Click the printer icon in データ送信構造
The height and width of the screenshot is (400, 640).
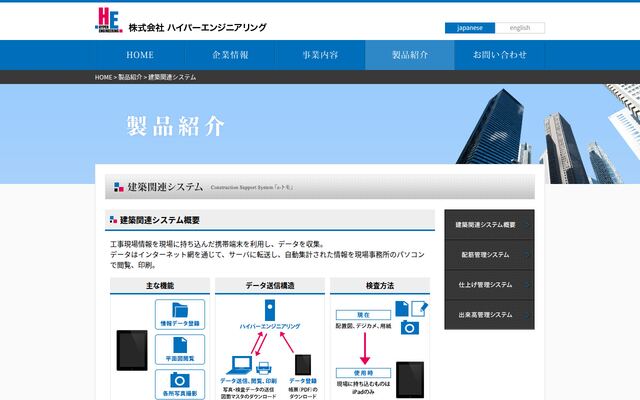[264, 368]
